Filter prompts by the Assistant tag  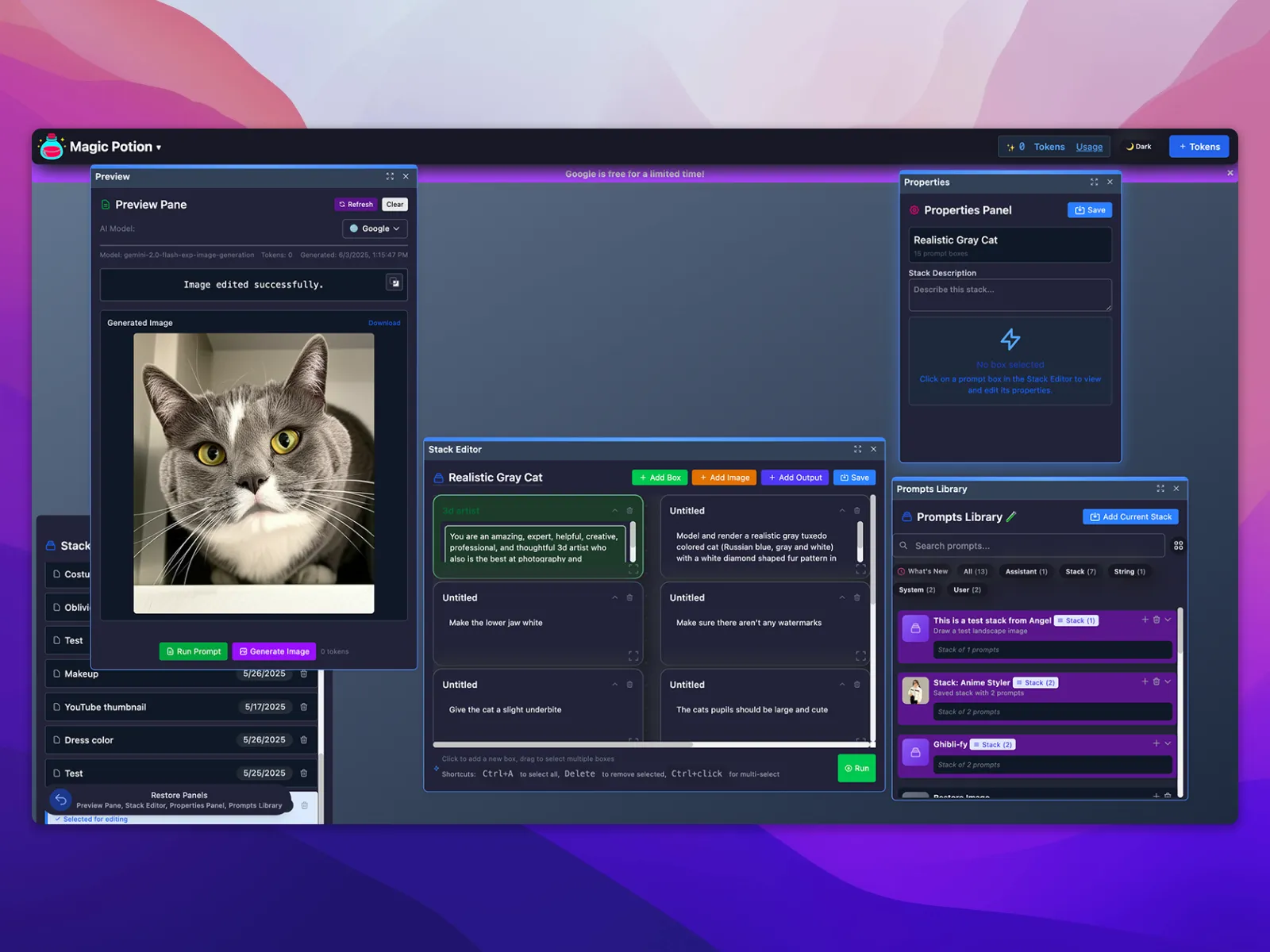coord(1026,571)
